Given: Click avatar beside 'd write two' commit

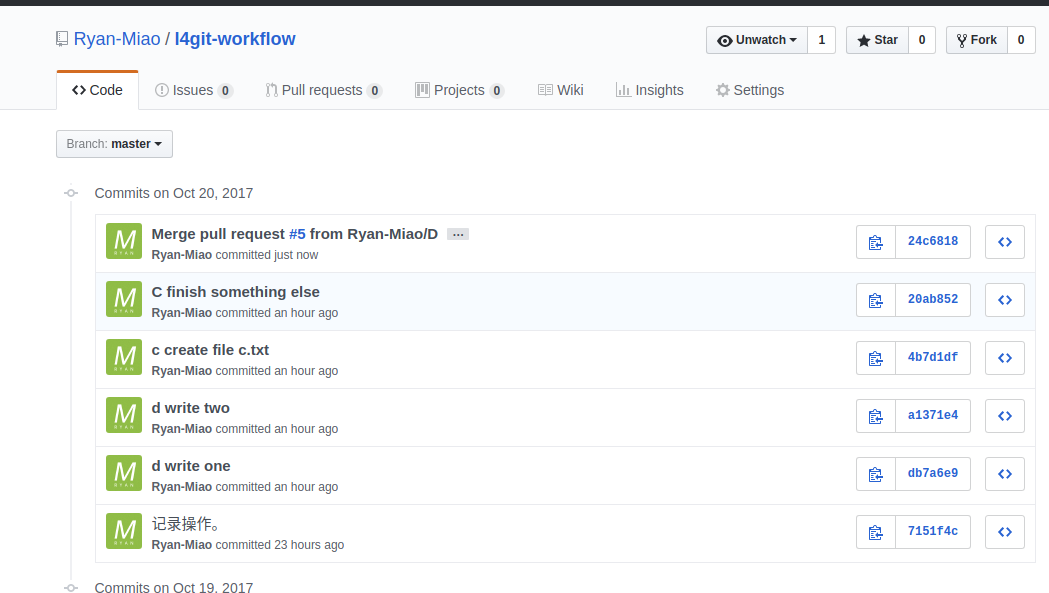Looking at the screenshot, I should point(124,415).
